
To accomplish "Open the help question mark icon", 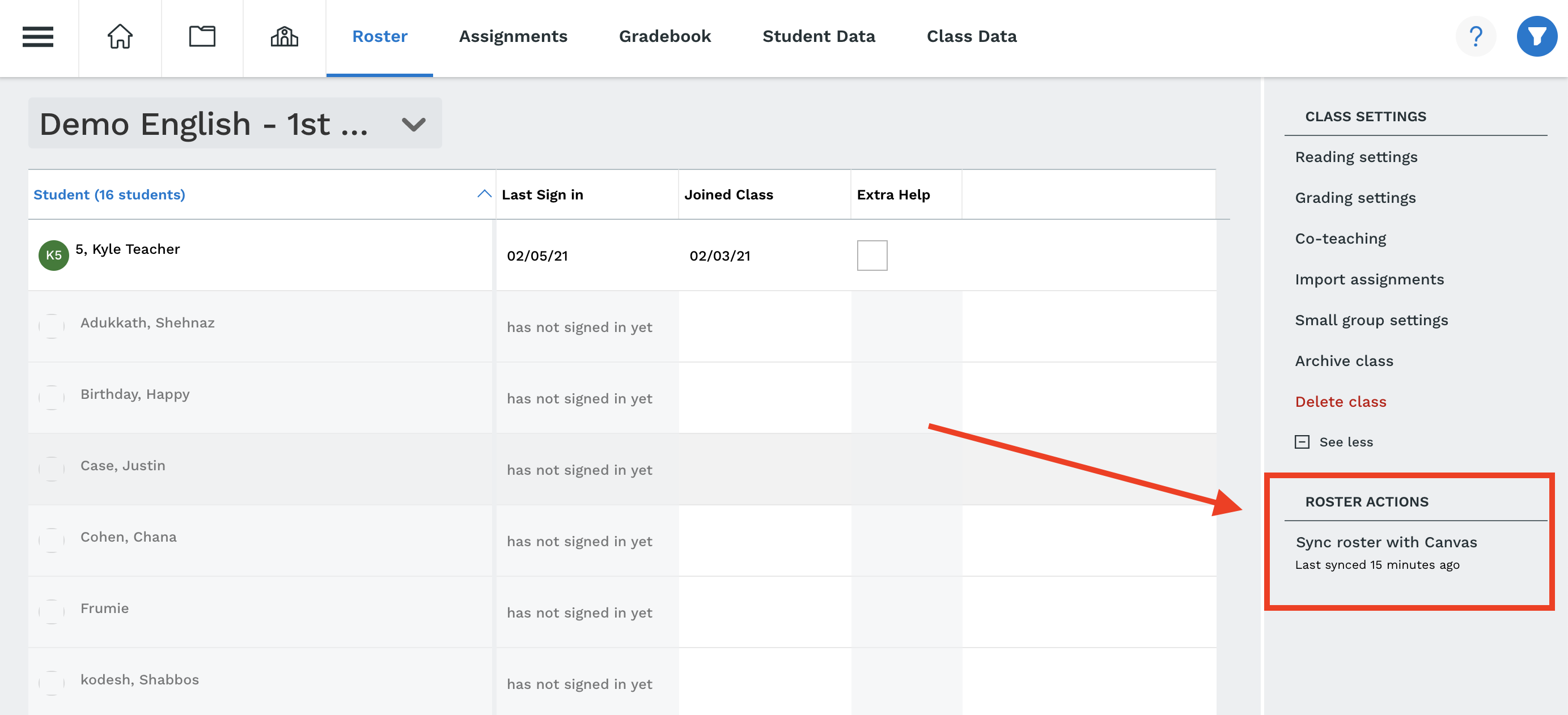I will click(x=1476, y=36).
